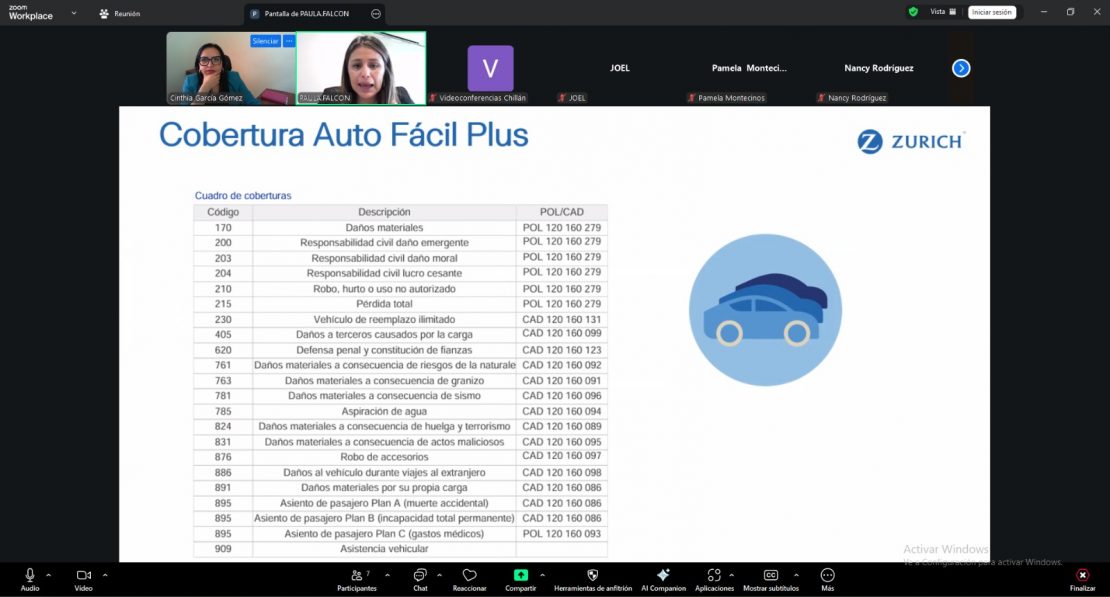Open the Más options ellipsis
Viewport: 1110px width, 597px height.
[x=827, y=576]
